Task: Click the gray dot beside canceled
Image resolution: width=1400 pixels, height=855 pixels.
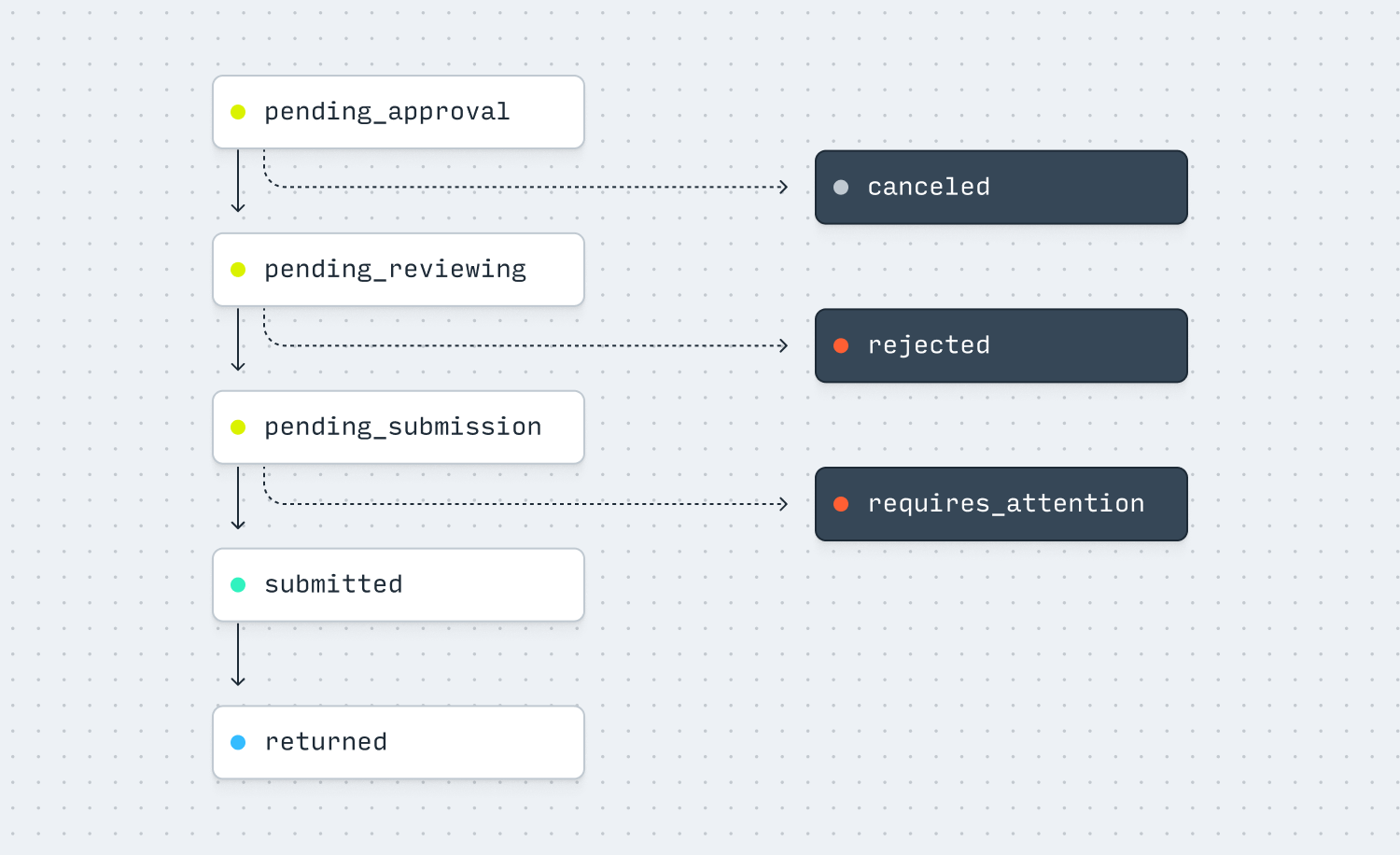Action: (841, 188)
